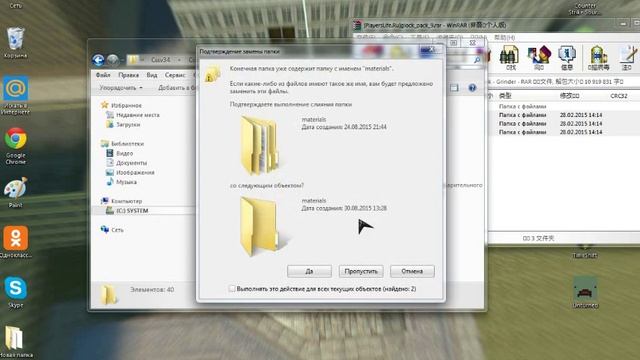The height and width of the screenshot is (360, 640).
Task: Click the WinRAR Wizard toolbar icon
Action: click(x=539, y=58)
